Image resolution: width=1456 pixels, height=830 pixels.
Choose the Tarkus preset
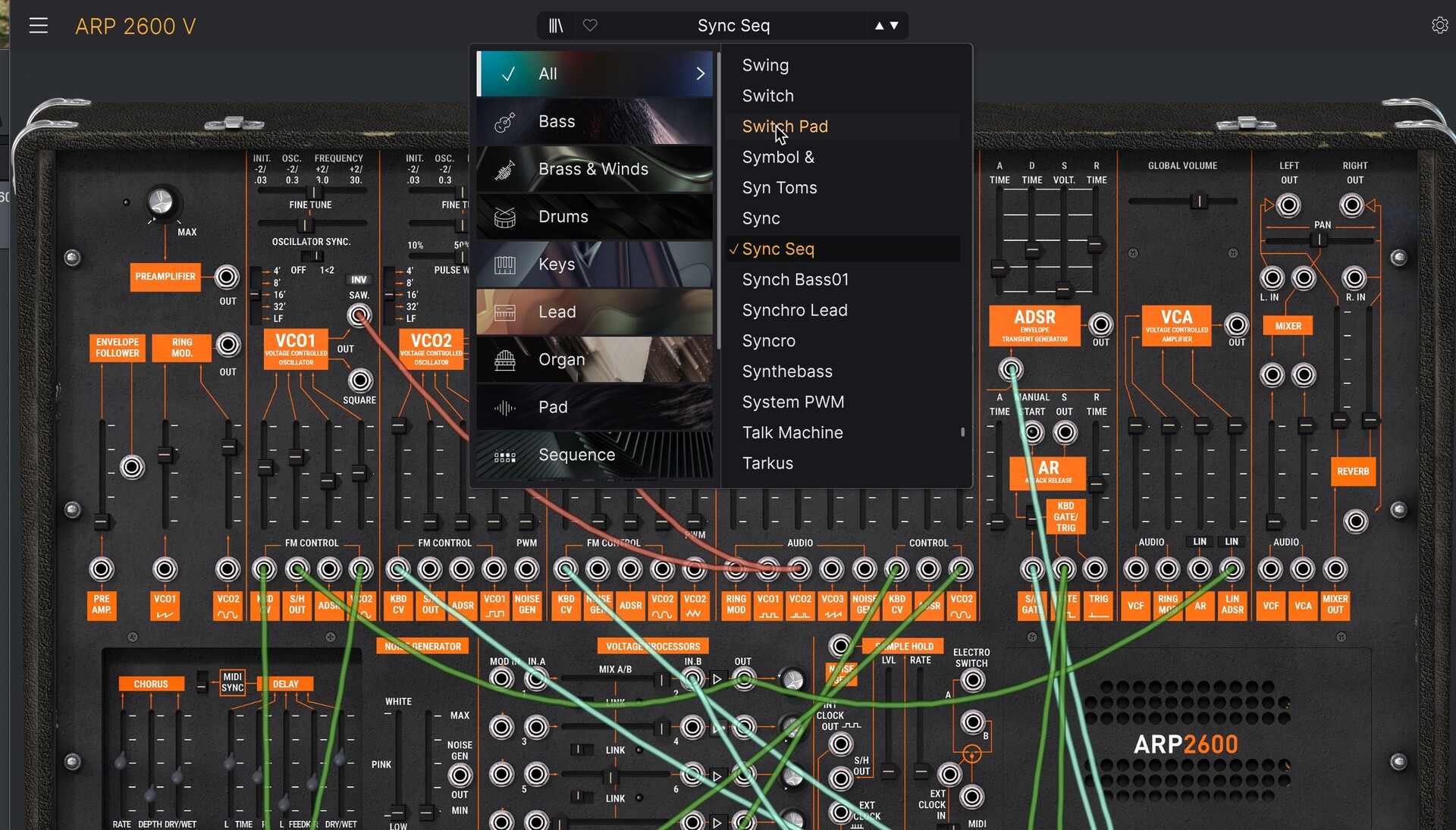point(842,463)
